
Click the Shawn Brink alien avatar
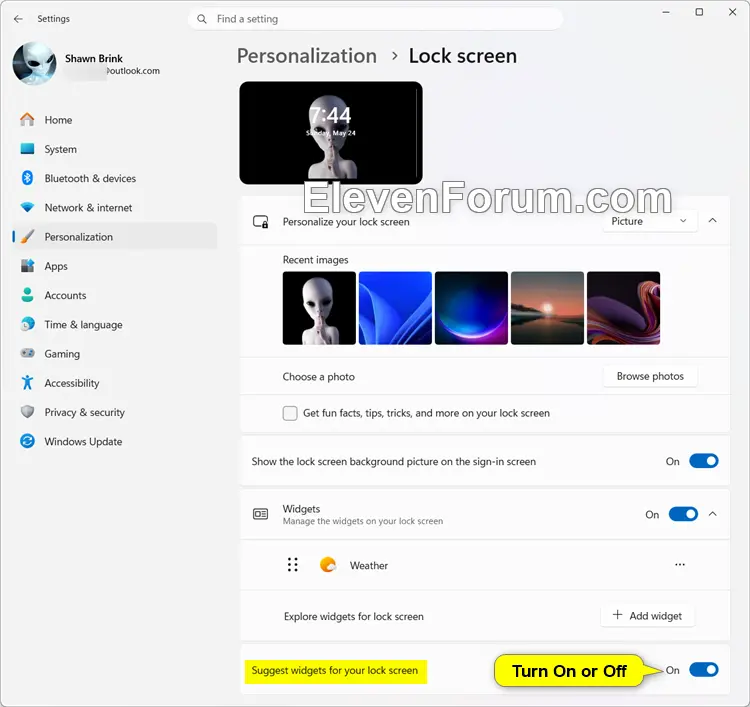[x=34, y=64]
